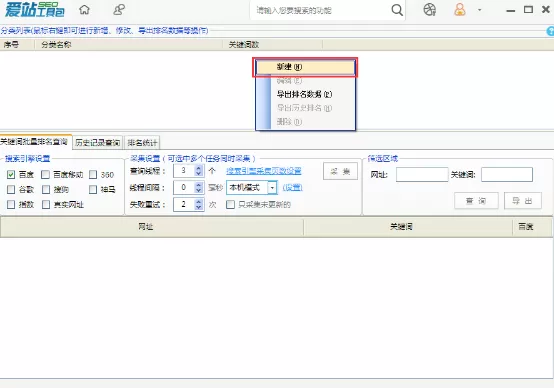Viewport: 554px width, 389px height.
Task: Click the 分类名称 column header
Action: (128, 45)
